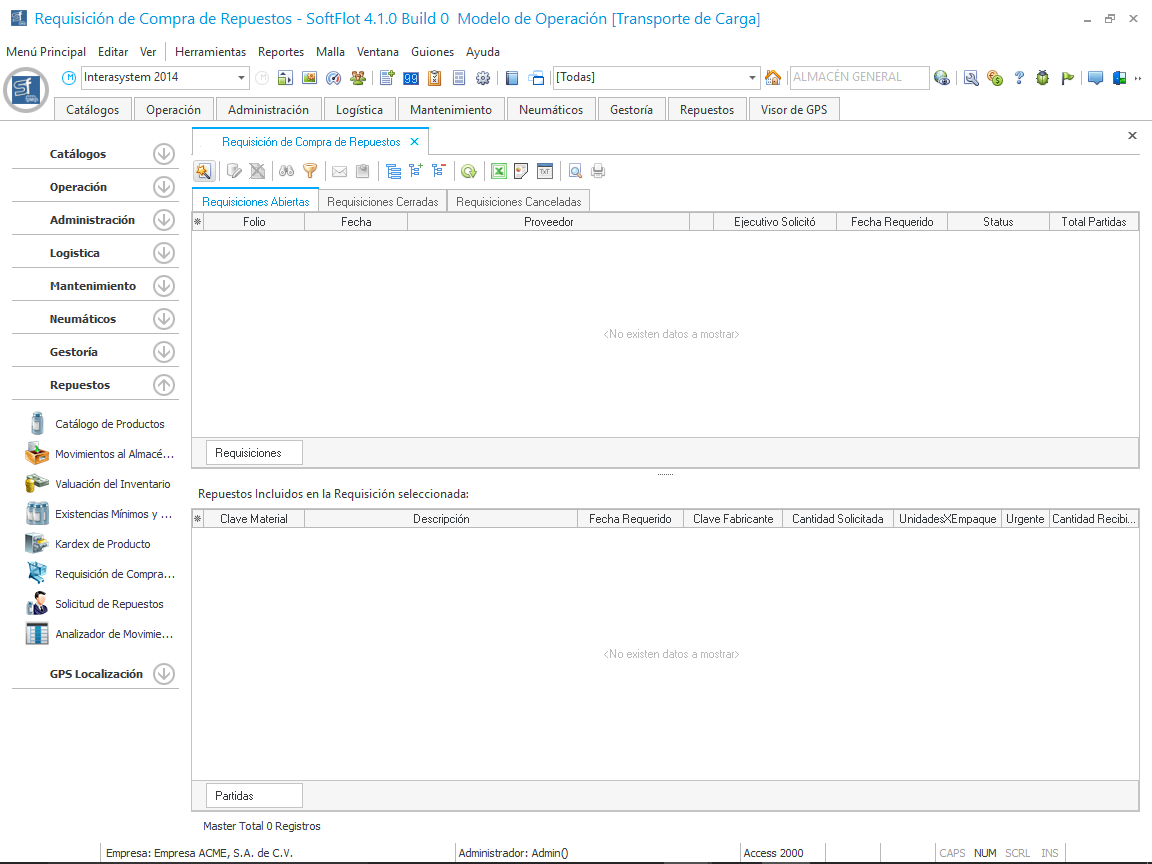Open Kardex de Producto from the sidebar
This screenshot has width=1152, height=864.
(x=102, y=544)
